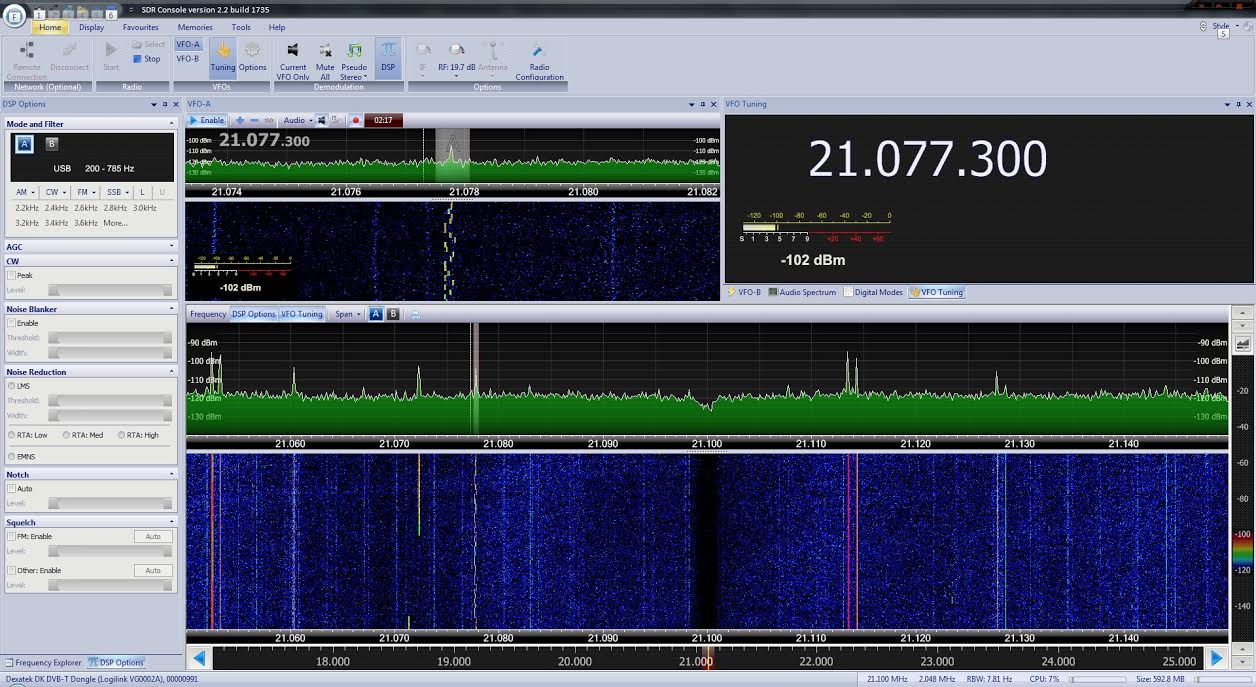1256x687 pixels.
Task: Choose the 2.4kHz filter width
Action: (56, 207)
